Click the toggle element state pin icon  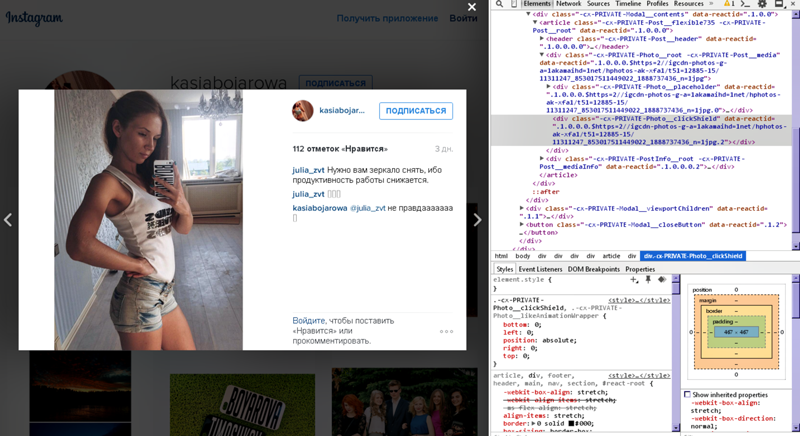coord(648,279)
